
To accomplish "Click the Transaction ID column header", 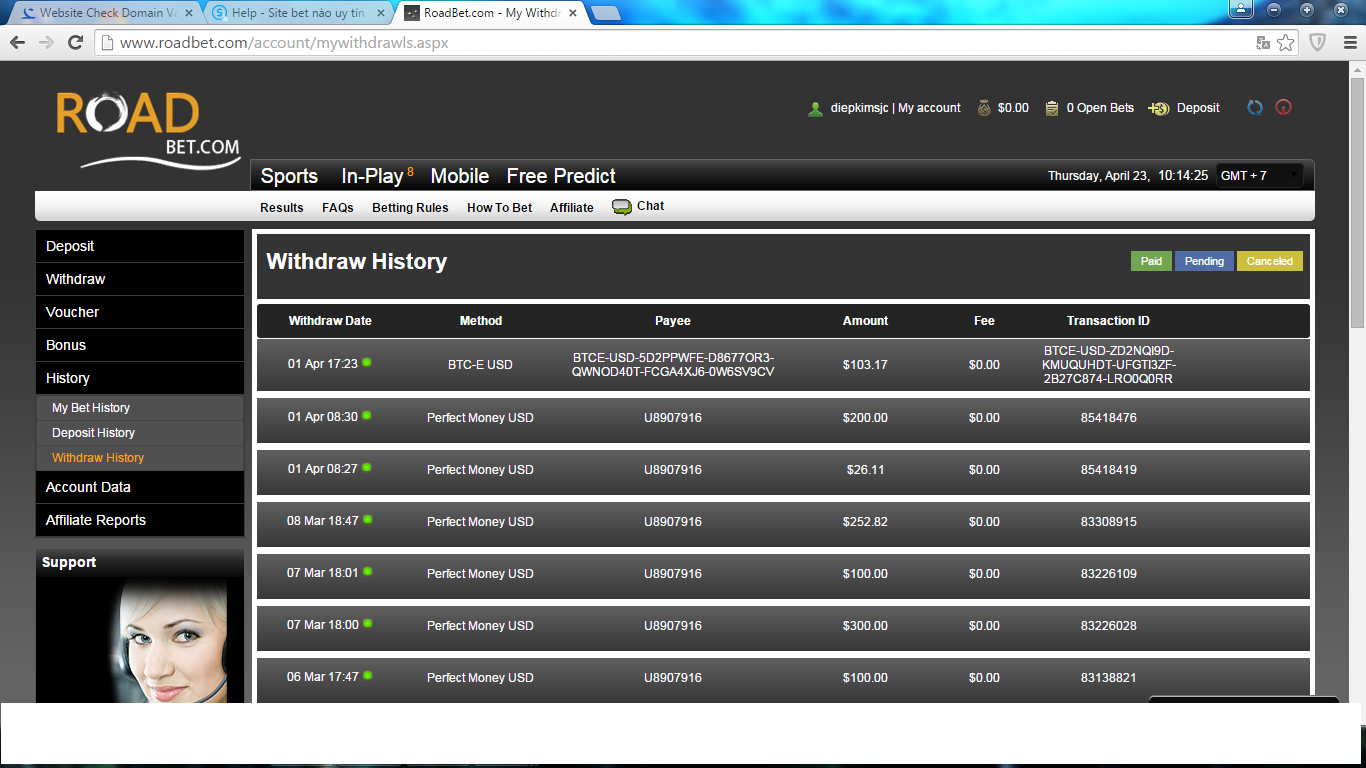I will point(1108,321).
